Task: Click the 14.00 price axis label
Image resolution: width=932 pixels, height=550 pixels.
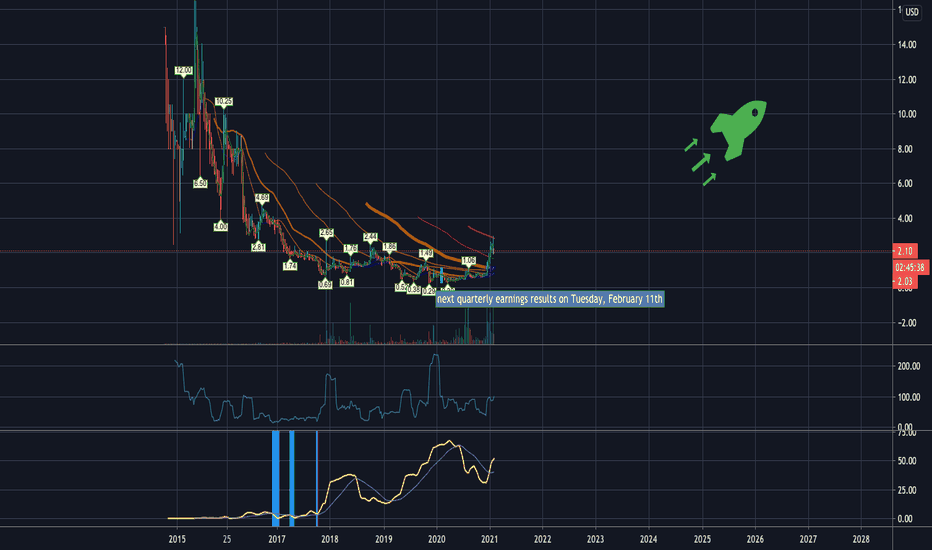Action: point(907,45)
